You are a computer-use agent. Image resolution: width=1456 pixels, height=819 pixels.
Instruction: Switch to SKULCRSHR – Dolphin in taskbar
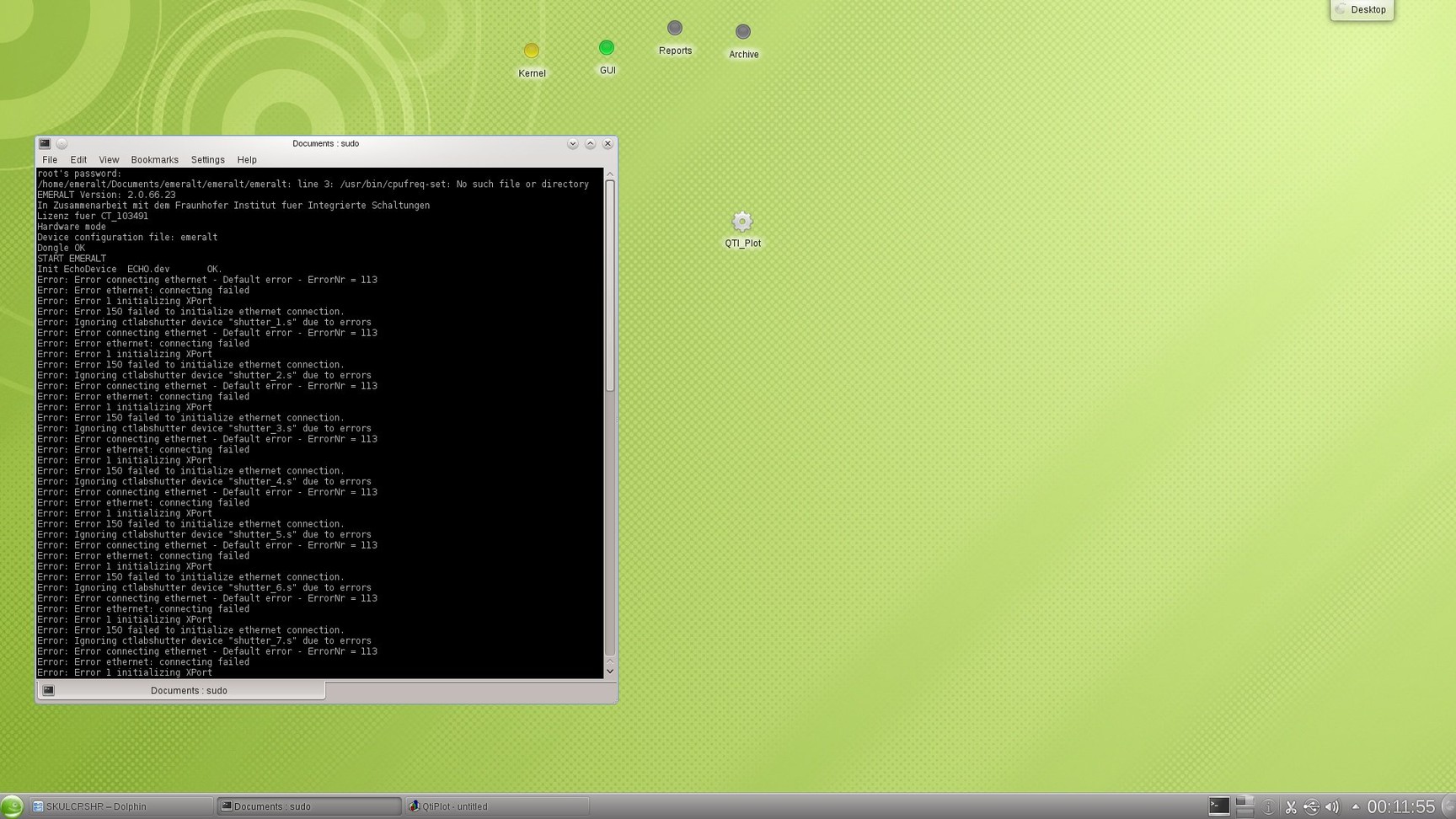coord(120,806)
